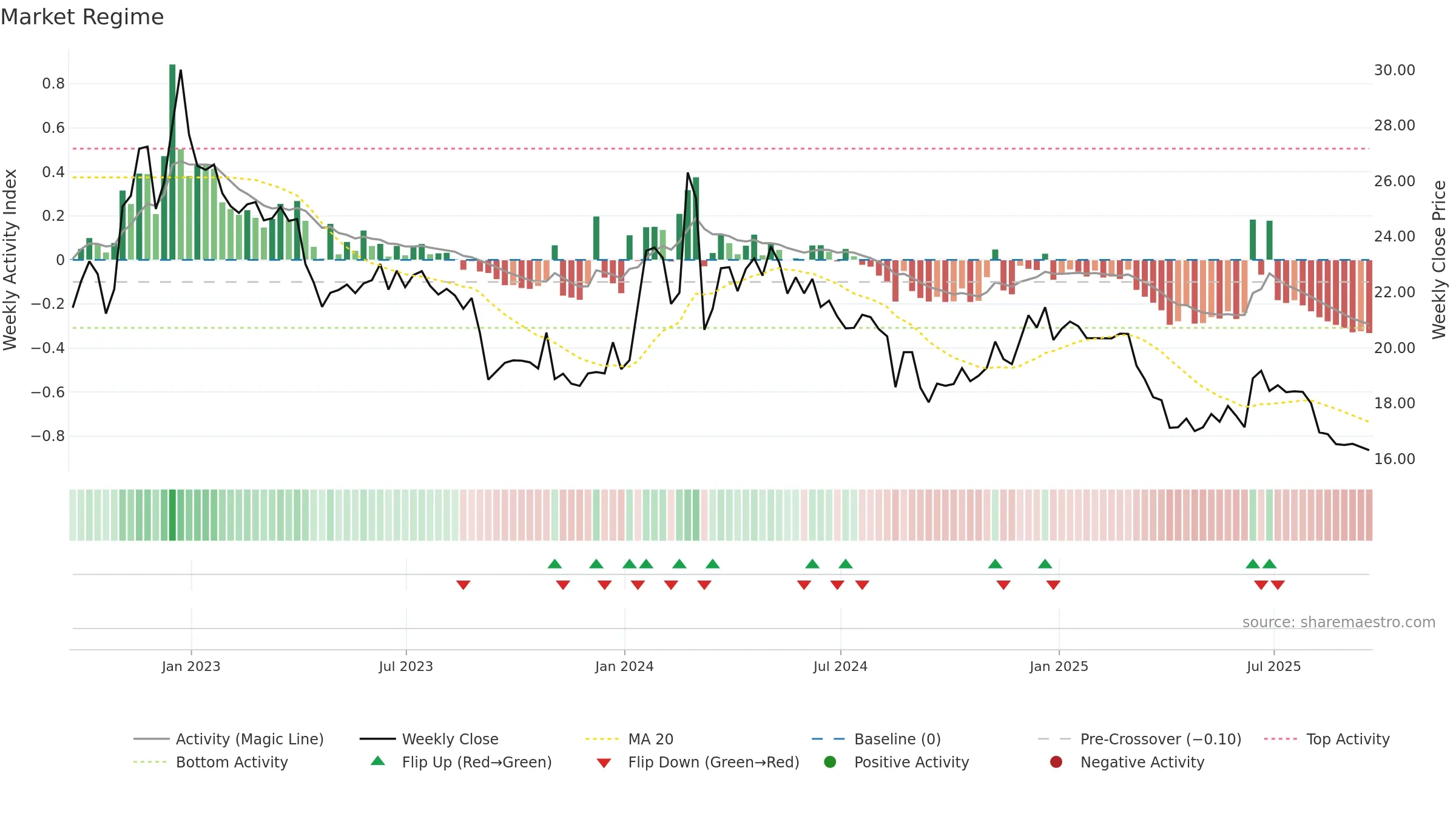Click the 30.00 price axis label

pos(1395,70)
